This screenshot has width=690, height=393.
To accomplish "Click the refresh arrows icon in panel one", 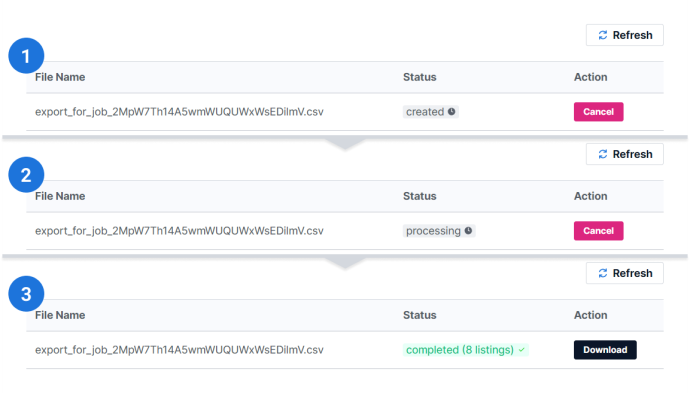I will [603, 35].
